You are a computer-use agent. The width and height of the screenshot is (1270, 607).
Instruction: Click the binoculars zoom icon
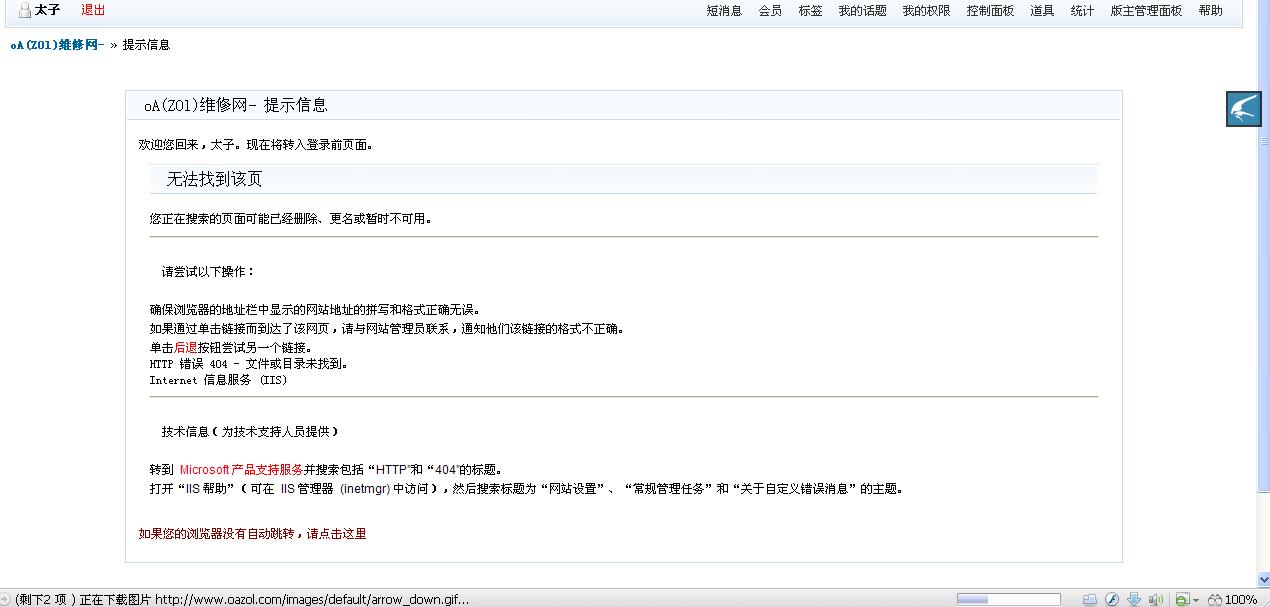click(x=1215, y=599)
